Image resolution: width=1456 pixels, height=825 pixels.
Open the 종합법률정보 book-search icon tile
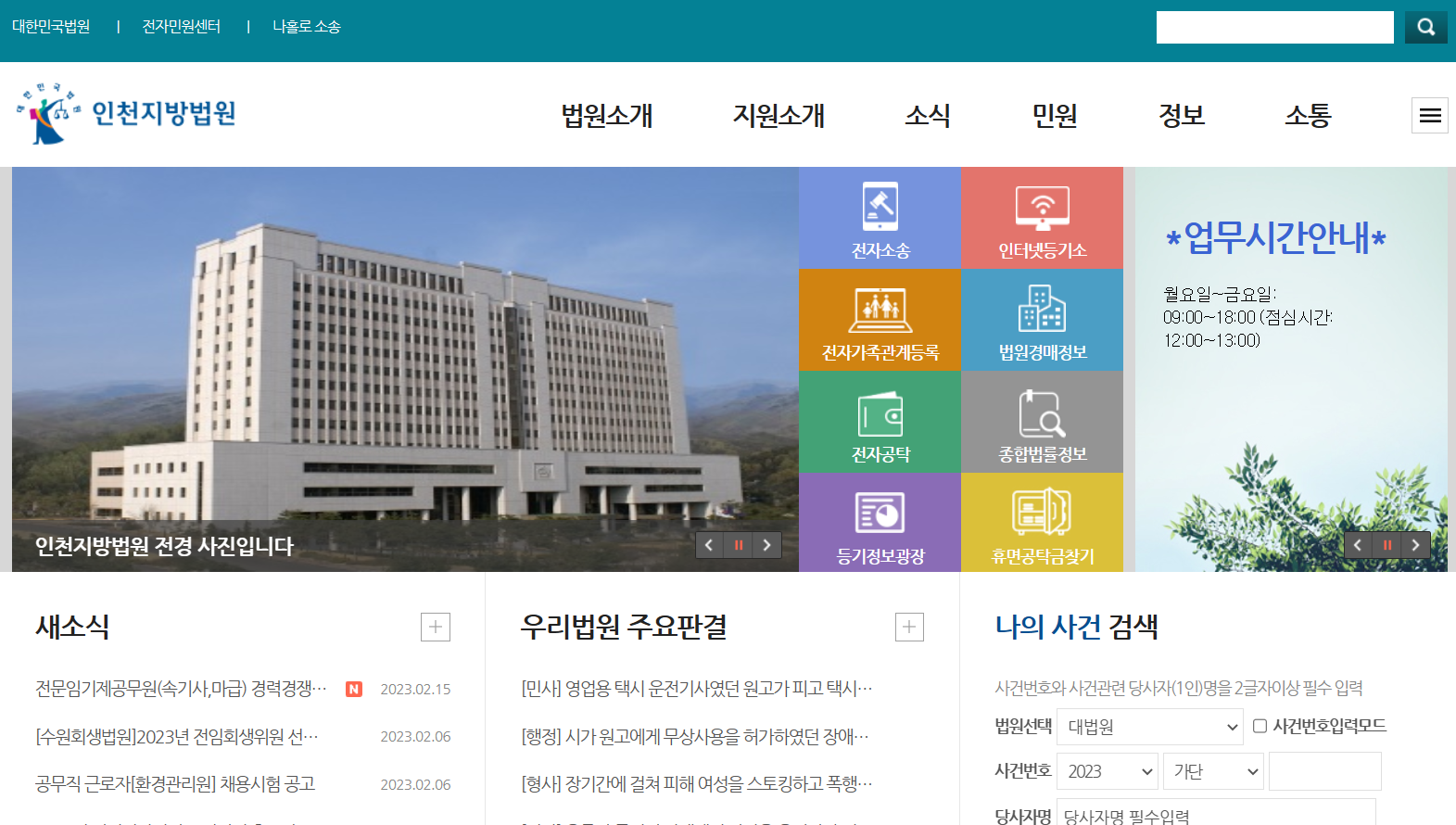coord(1043,422)
